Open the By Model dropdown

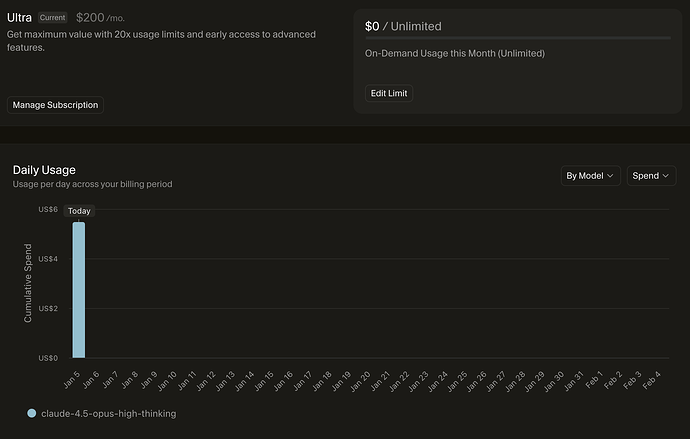[x=591, y=176]
